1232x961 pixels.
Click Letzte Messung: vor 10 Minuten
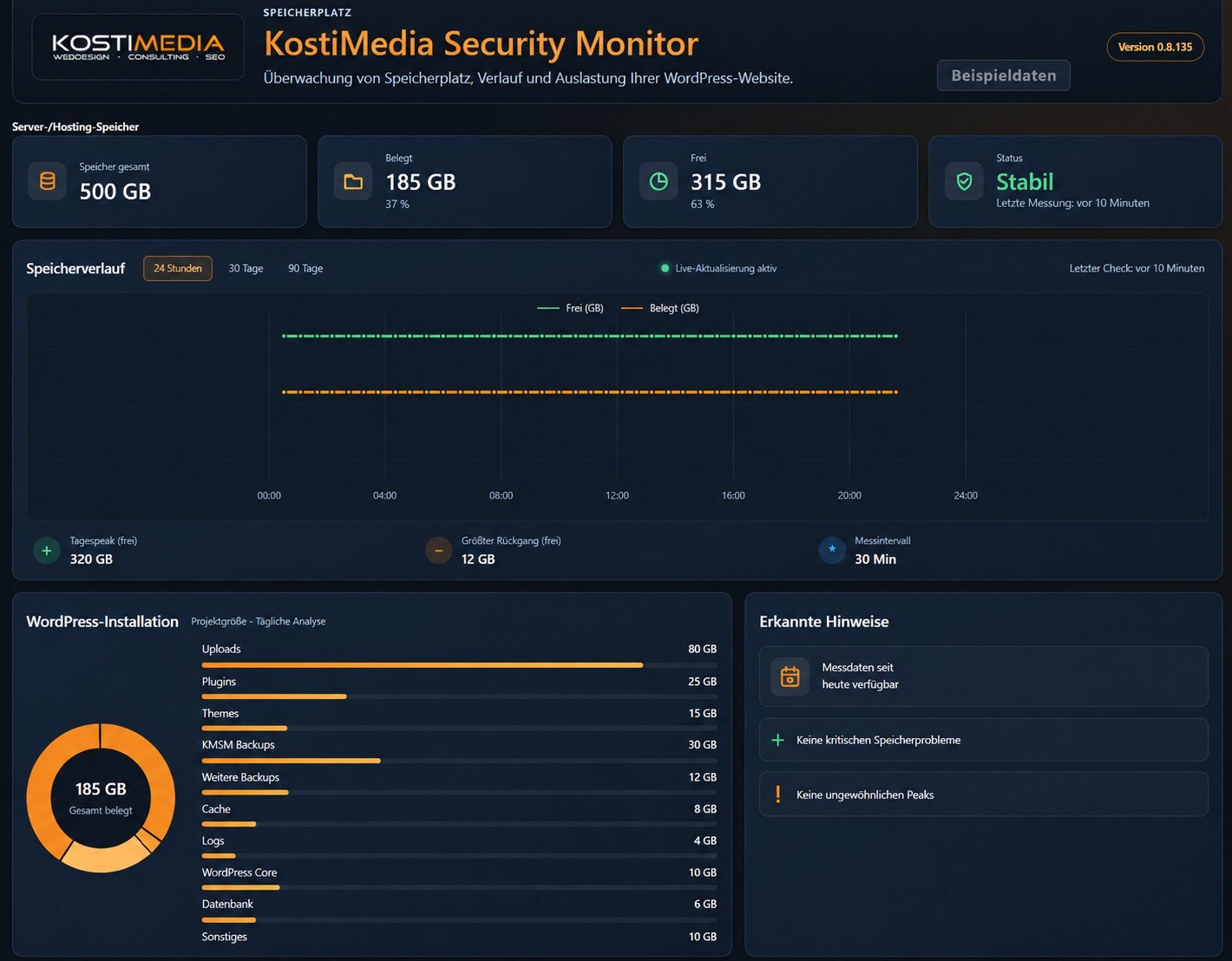[x=1072, y=203]
